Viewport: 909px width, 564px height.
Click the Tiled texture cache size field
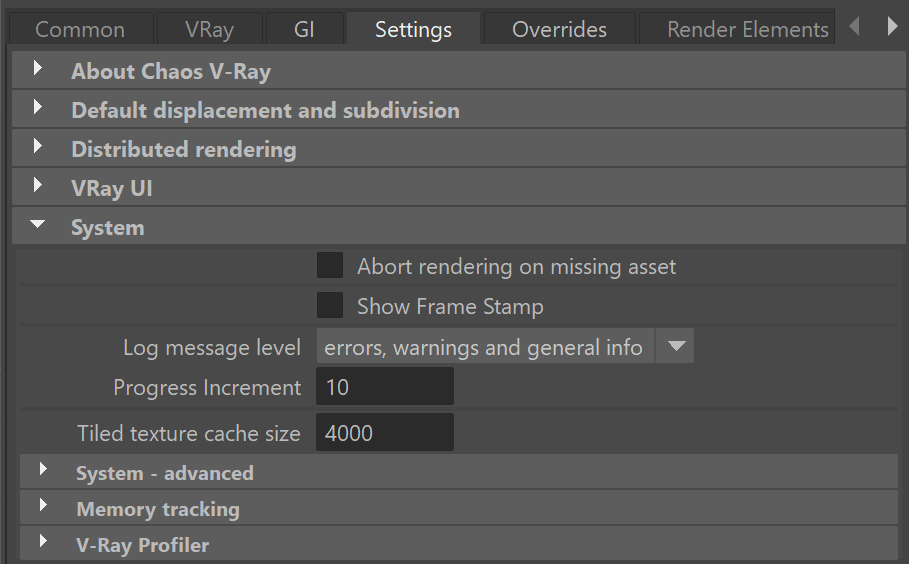385,432
